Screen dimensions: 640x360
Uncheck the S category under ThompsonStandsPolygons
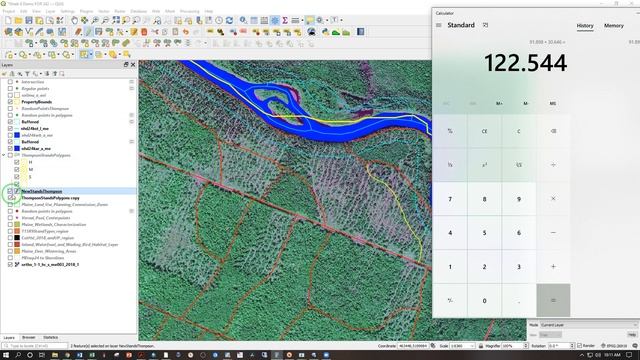[x=17, y=176]
